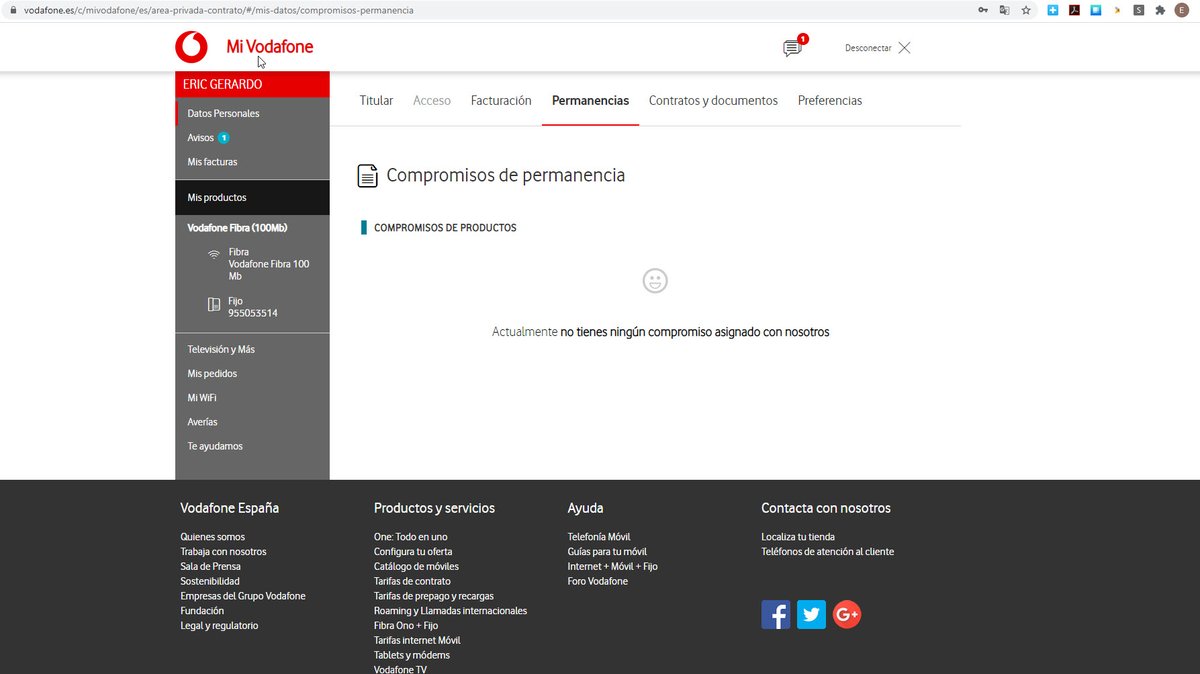Click the gray S extension icon
This screenshot has height=674, width=1200.
click(1139, 10)
